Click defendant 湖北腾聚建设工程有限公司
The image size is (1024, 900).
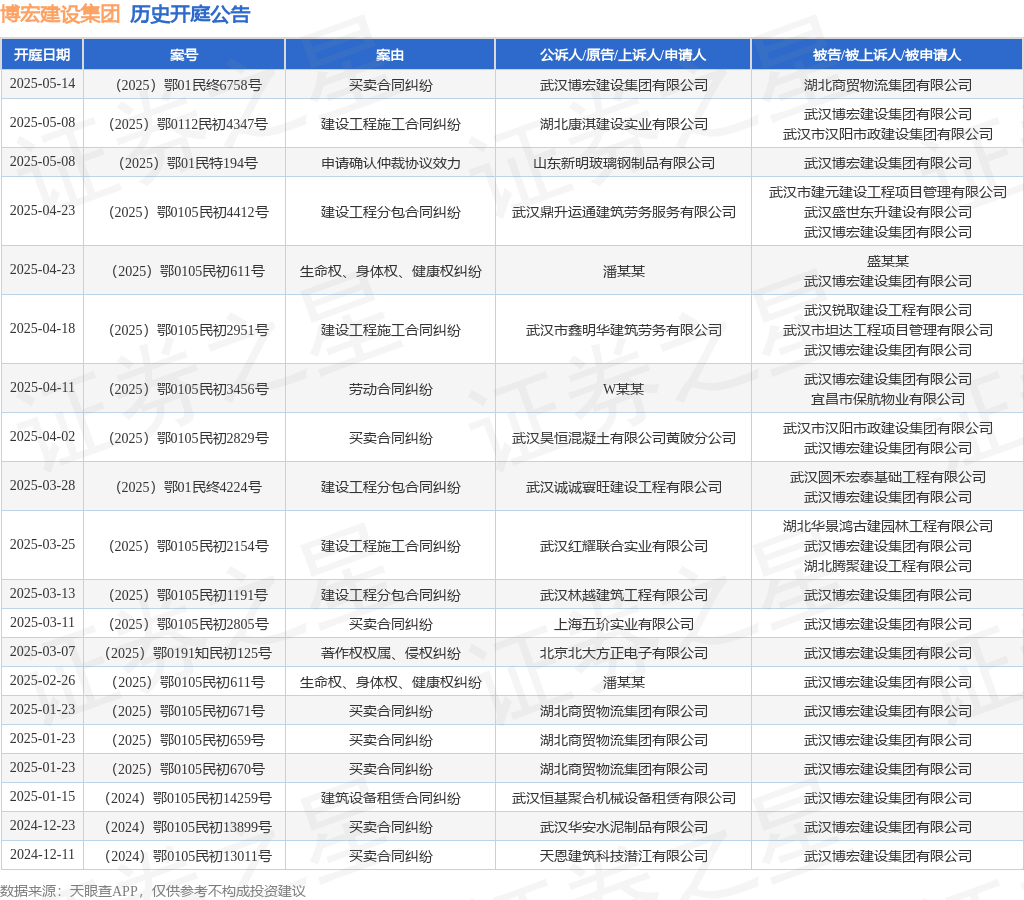[888, 566]
